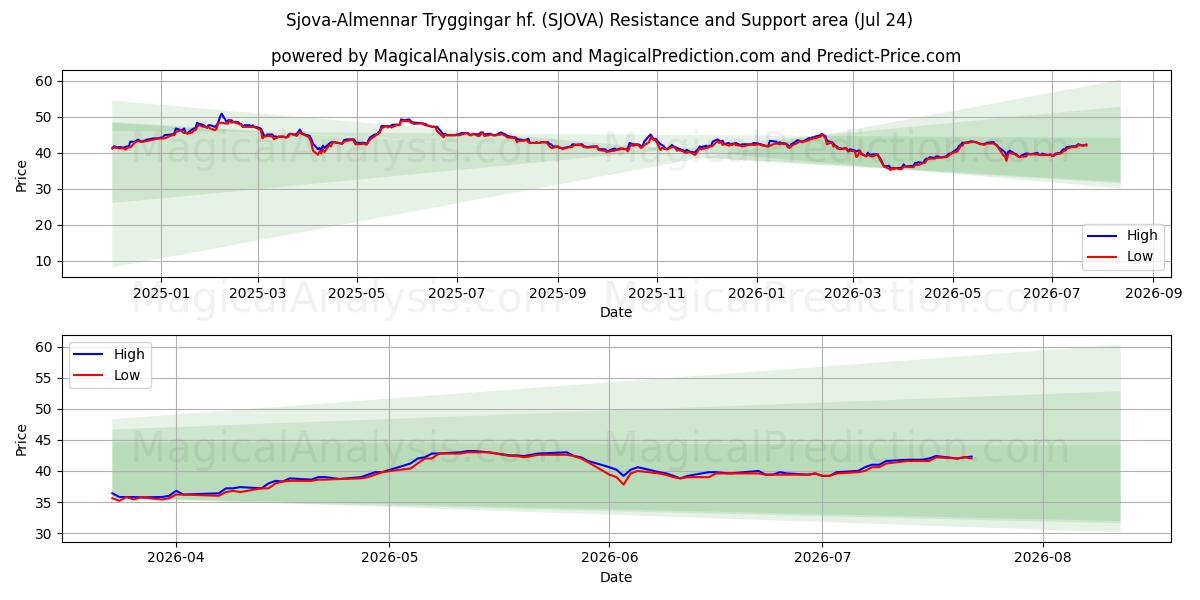Click the '60' price tick on the top chart
1200x600 pixels.
click(x=46, y=81)
